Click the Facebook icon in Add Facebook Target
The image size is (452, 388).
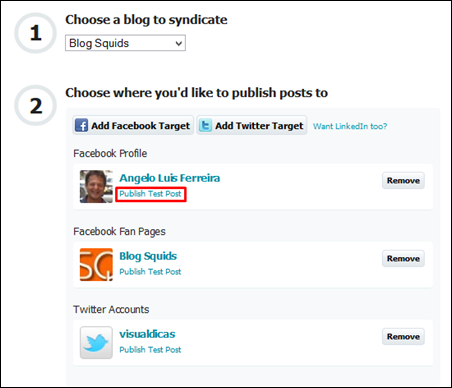pyautogui.click(x=81, y=126)
